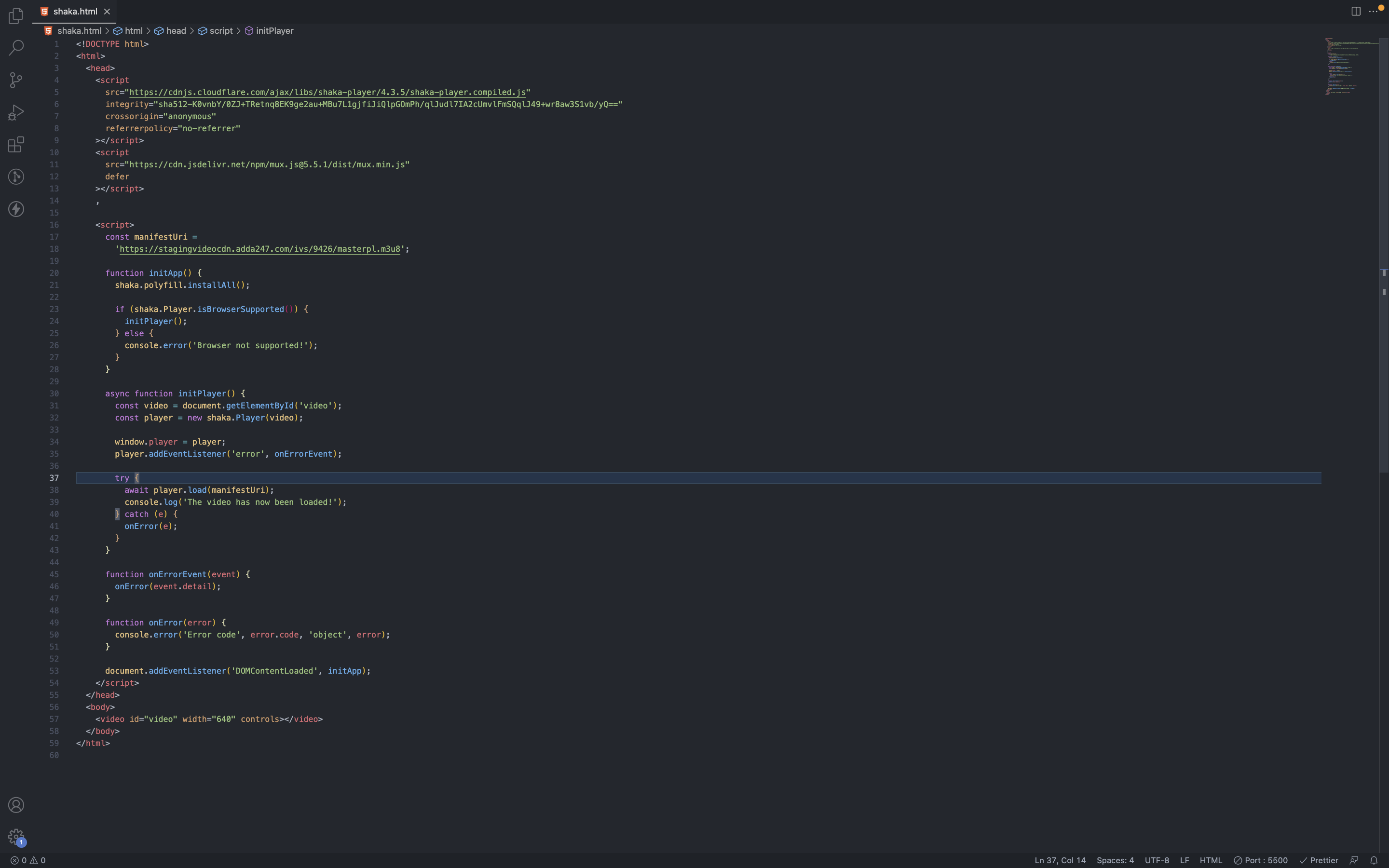The width and height of the screenshot is (1389, 868).
Task: Click Ln 37, Col 14 status indicator
Action: pos(1060,859)
